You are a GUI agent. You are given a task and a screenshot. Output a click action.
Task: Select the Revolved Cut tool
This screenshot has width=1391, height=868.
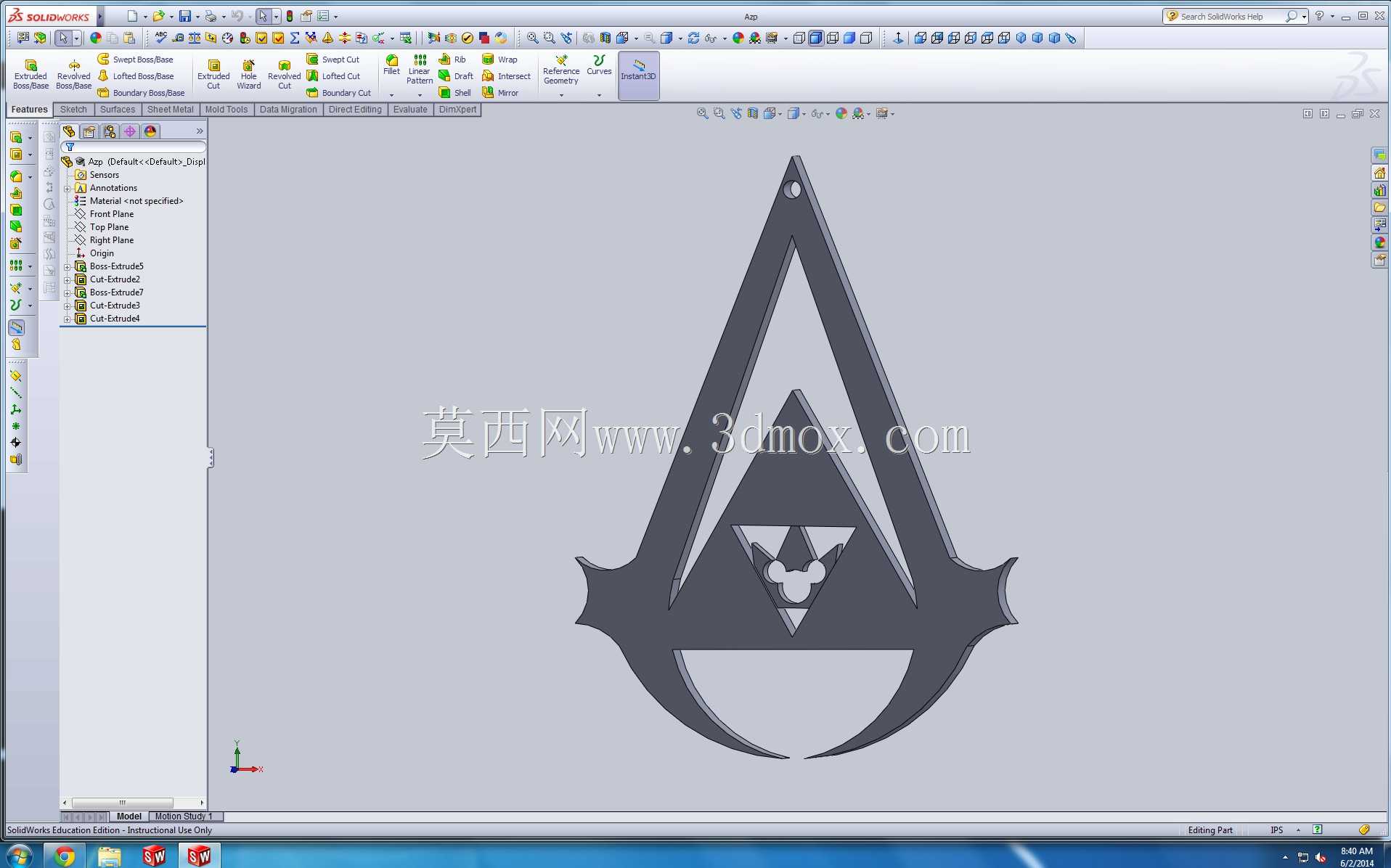tap(284, 75)
